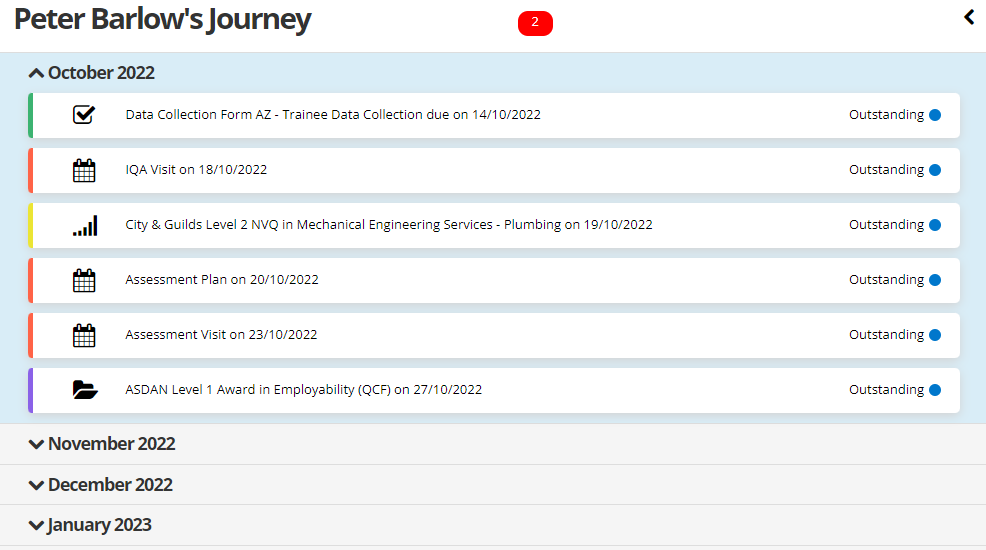Click the Outstanding status on Assessment Visit row
The image size is (986, 550).
(886, 335)
